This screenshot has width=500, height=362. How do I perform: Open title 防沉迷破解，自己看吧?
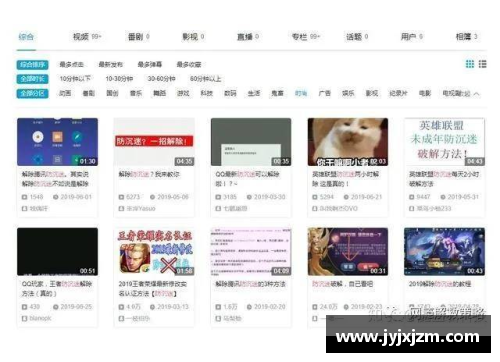(342, 284)
